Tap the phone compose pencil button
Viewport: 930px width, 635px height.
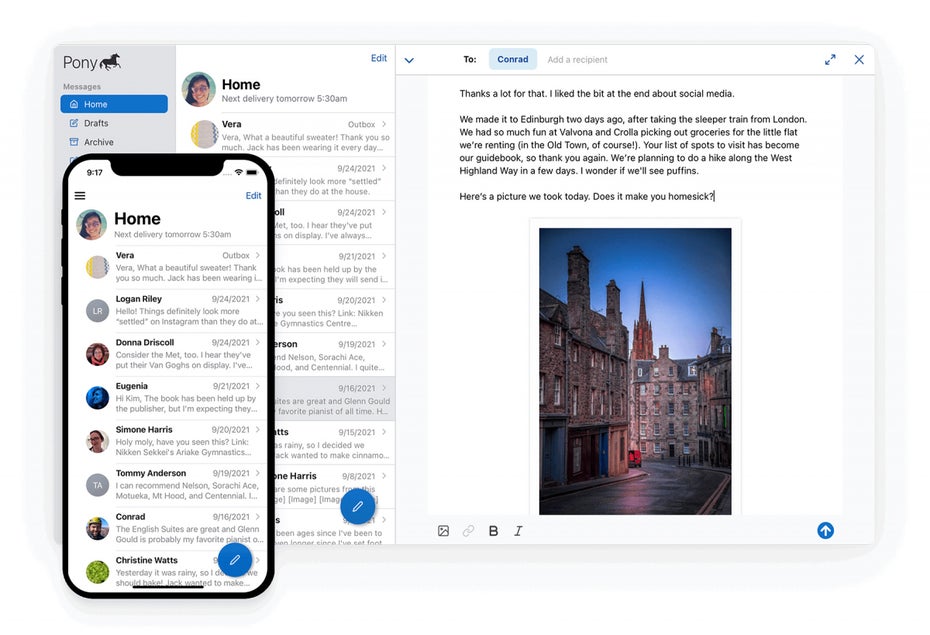[235, 559]
